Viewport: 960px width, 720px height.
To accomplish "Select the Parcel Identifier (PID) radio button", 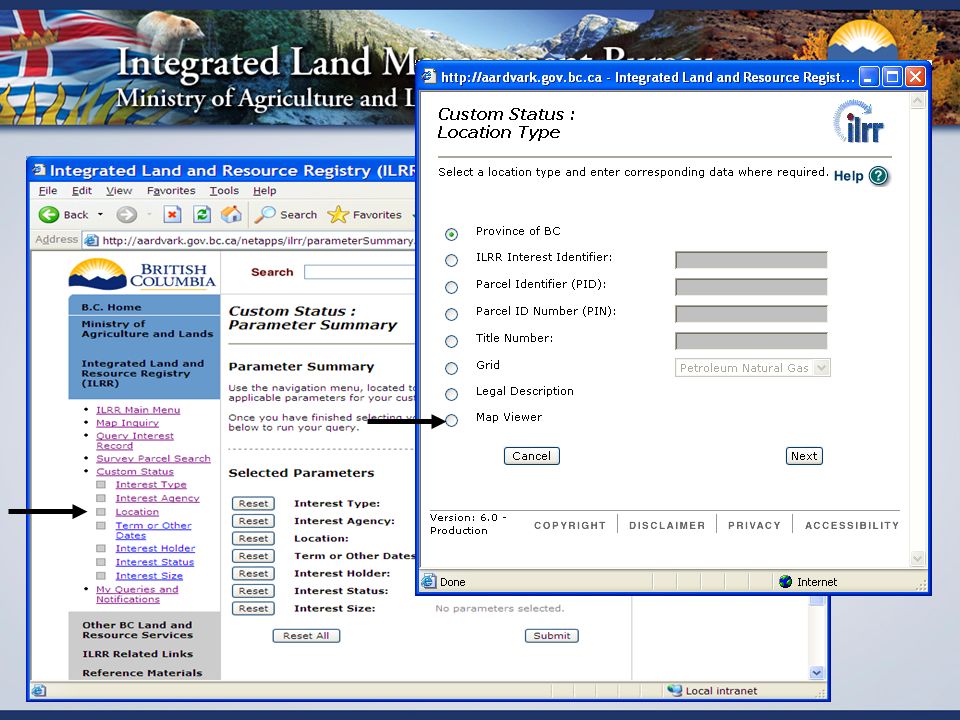I will coord(451,287).
